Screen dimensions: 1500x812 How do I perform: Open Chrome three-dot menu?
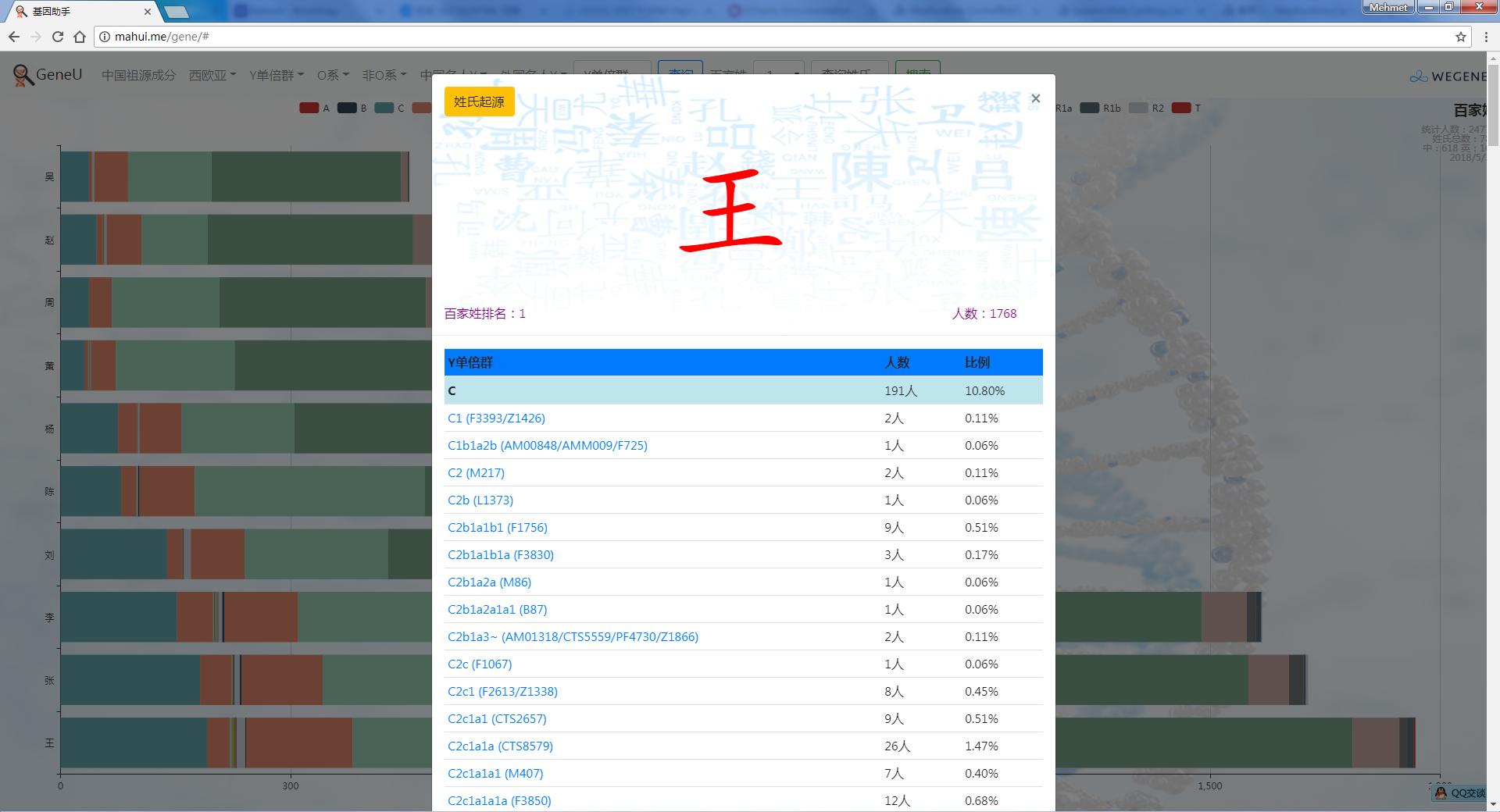point(1485,37)
